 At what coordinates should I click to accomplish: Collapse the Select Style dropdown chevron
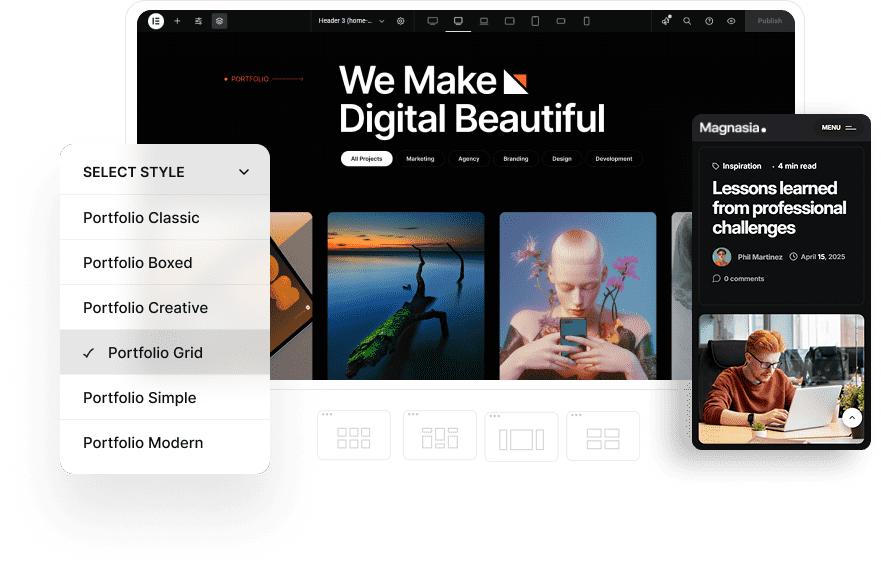click(x=244, y=172)
